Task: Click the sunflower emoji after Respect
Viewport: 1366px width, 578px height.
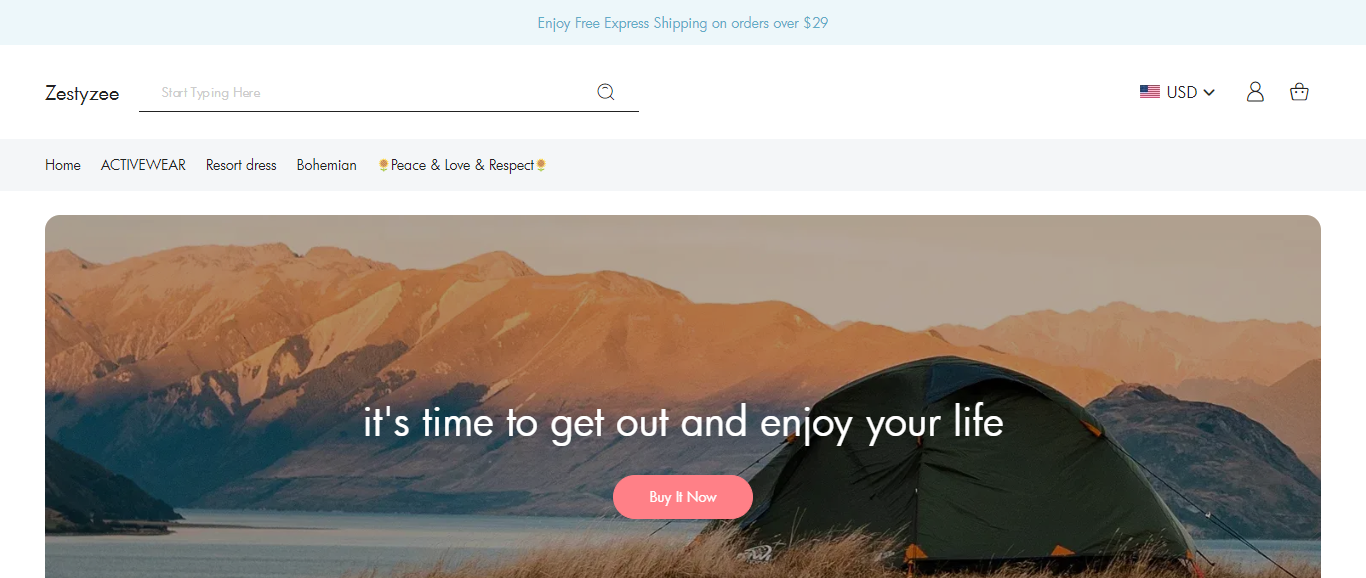Action: pos(541,165)
